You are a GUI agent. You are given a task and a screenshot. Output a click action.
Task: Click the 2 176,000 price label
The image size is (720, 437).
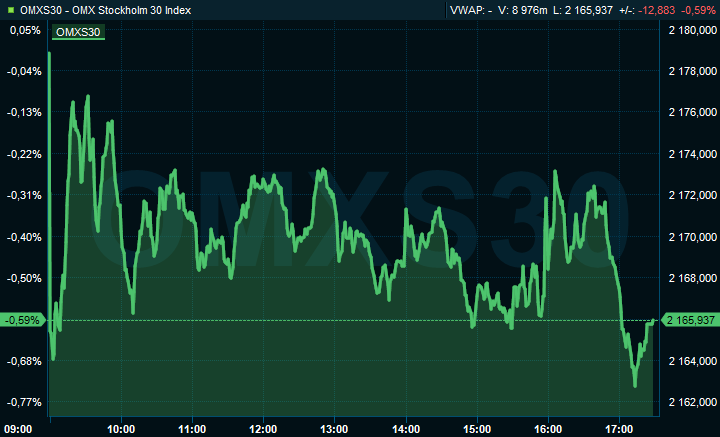pos(693,112)
